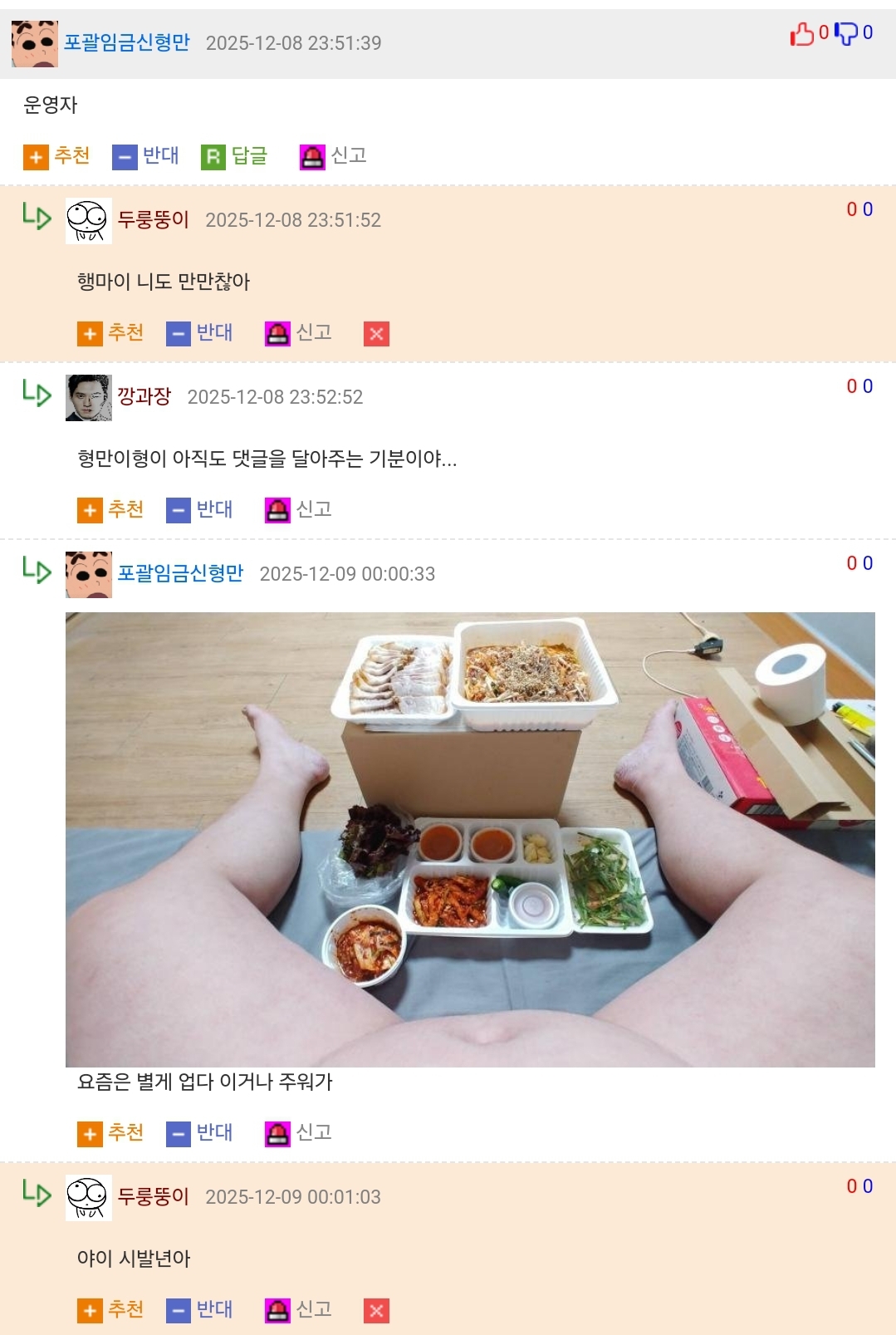Screen dimensions: 896x1335
Task: Click the thumbs-down icon on the top comment
Action: [x=846, y=33]
